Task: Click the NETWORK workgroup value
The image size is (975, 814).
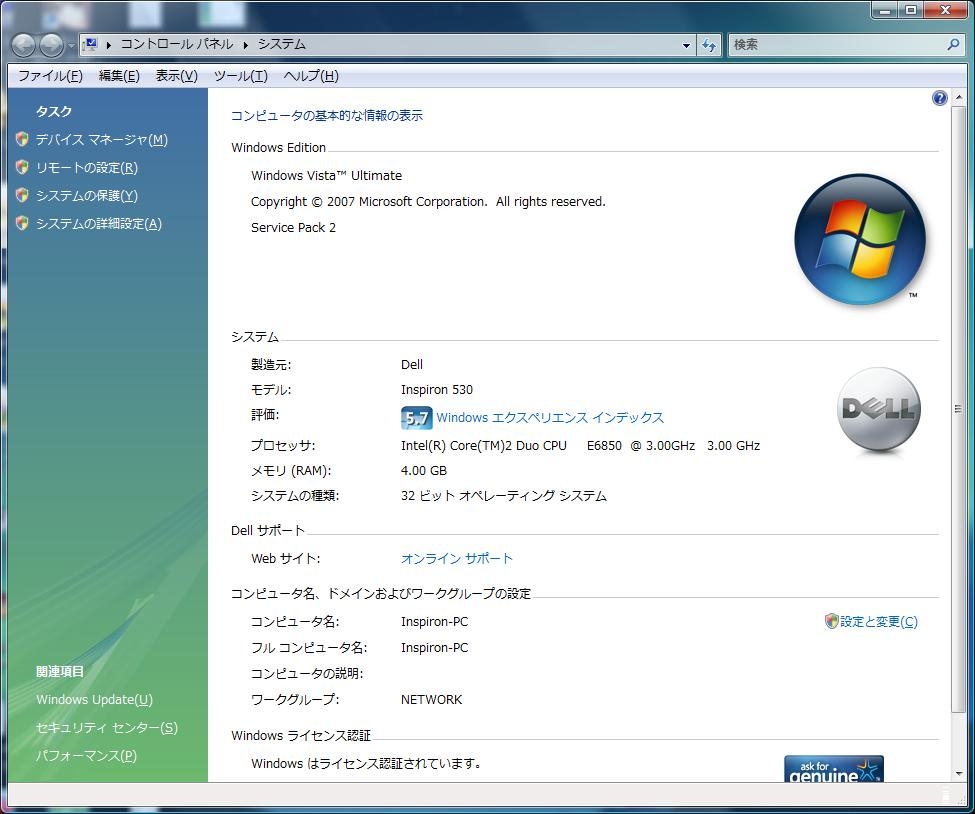Action: click(432, 700)
